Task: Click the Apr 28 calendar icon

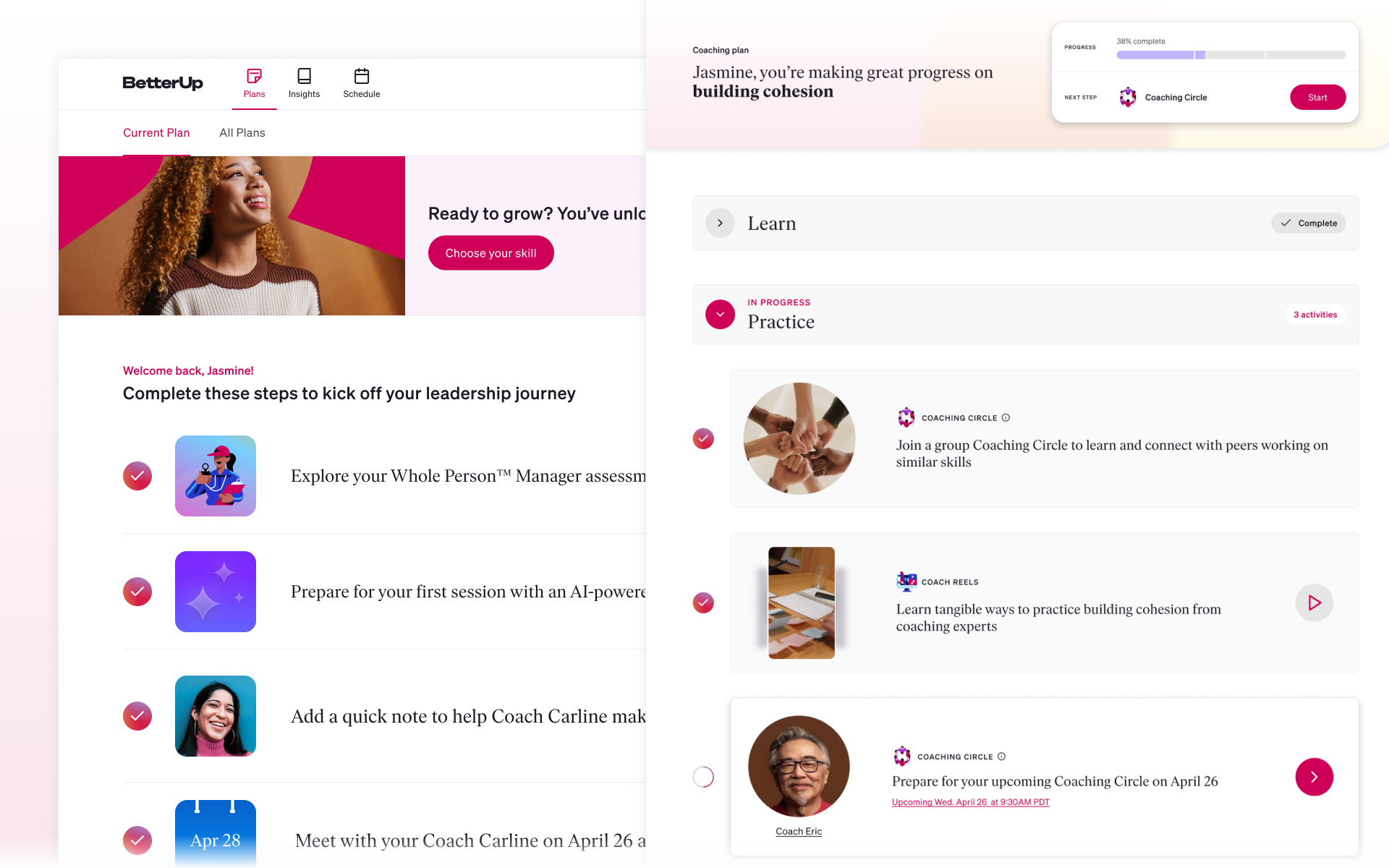Action: [216, 833]
